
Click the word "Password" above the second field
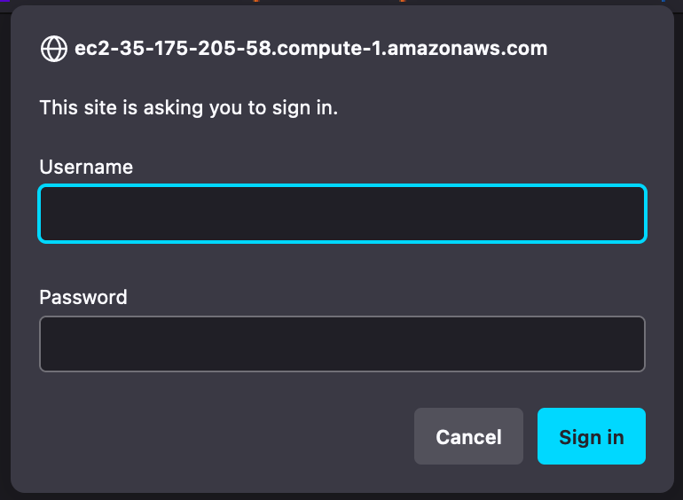tap(83, 297)
